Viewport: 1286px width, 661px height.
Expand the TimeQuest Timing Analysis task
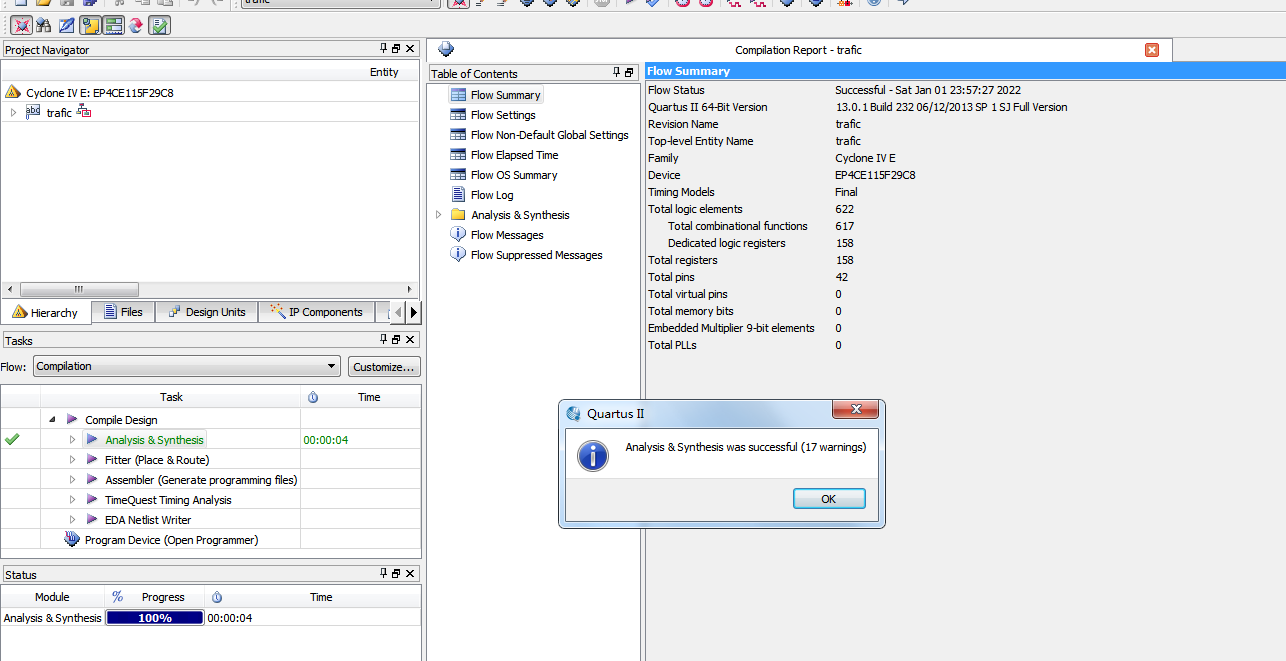[72, 500]
